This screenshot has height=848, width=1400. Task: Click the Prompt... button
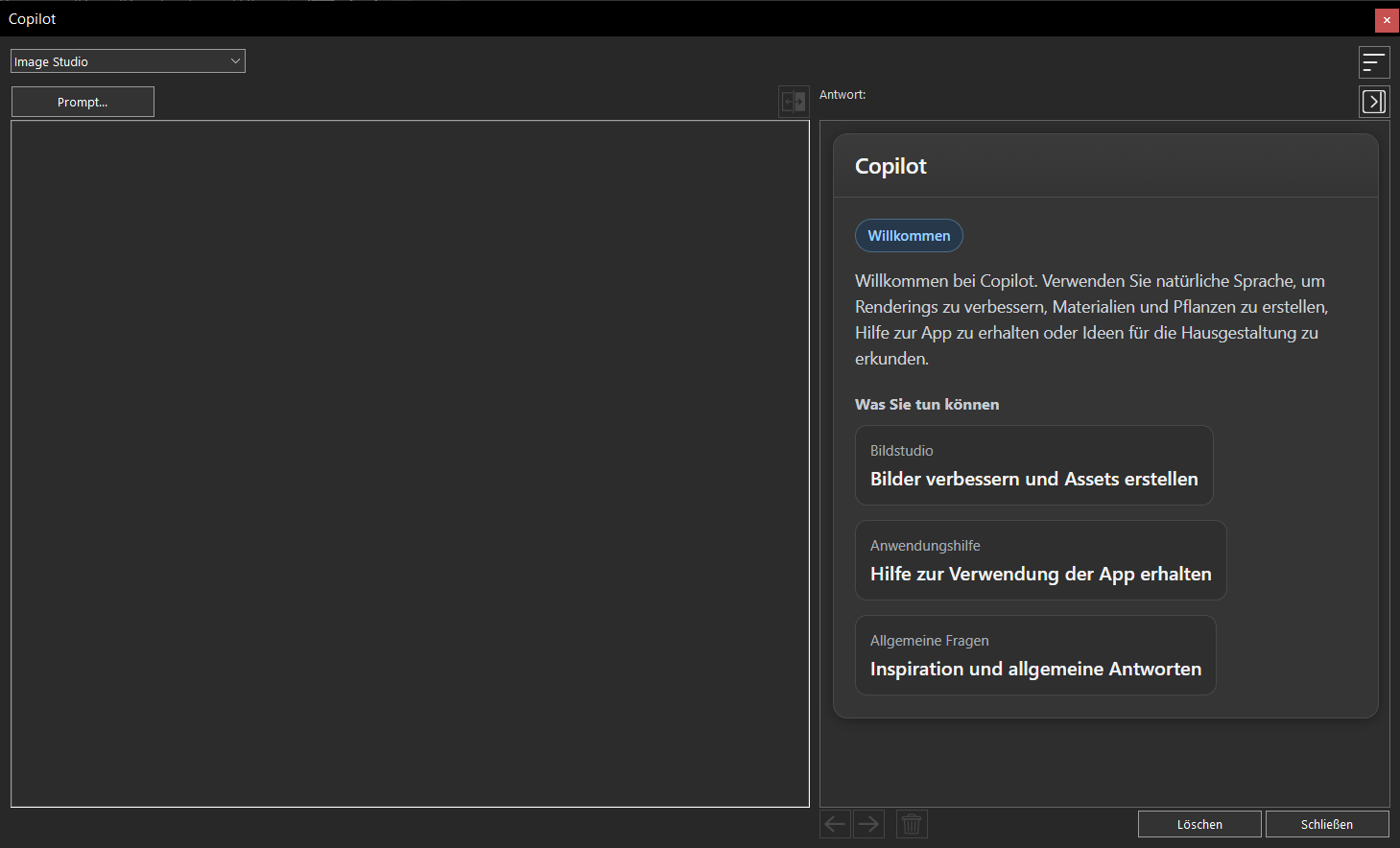pos(83,102)
